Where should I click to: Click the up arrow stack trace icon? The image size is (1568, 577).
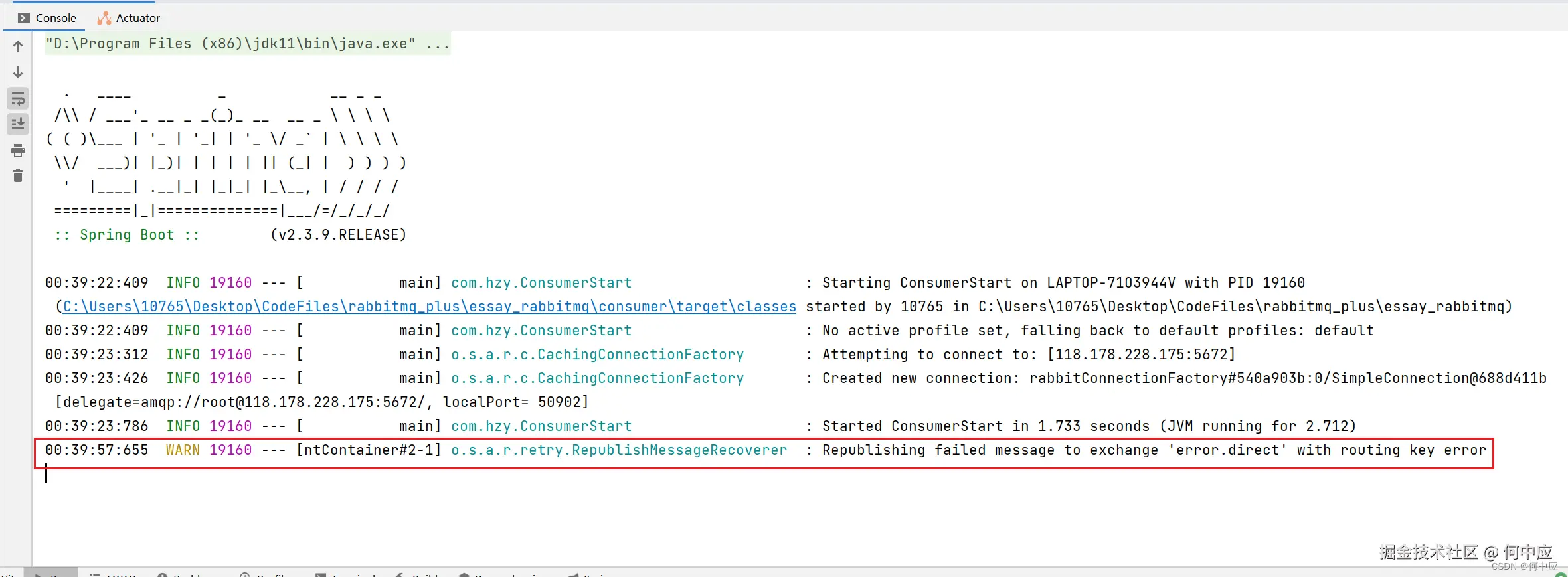click(x=18, y=46)
